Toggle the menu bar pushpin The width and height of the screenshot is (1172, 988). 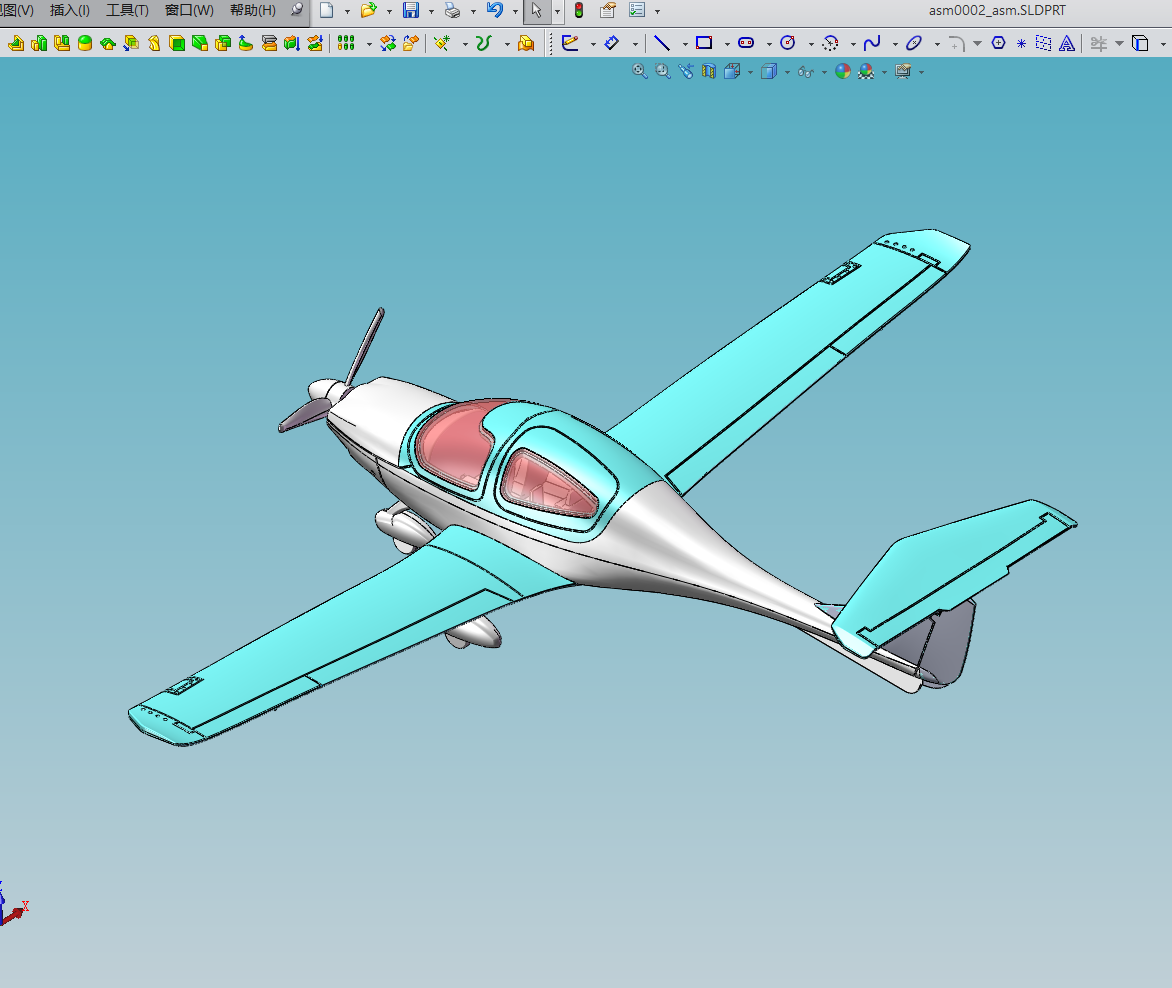[x=297, y=10]
